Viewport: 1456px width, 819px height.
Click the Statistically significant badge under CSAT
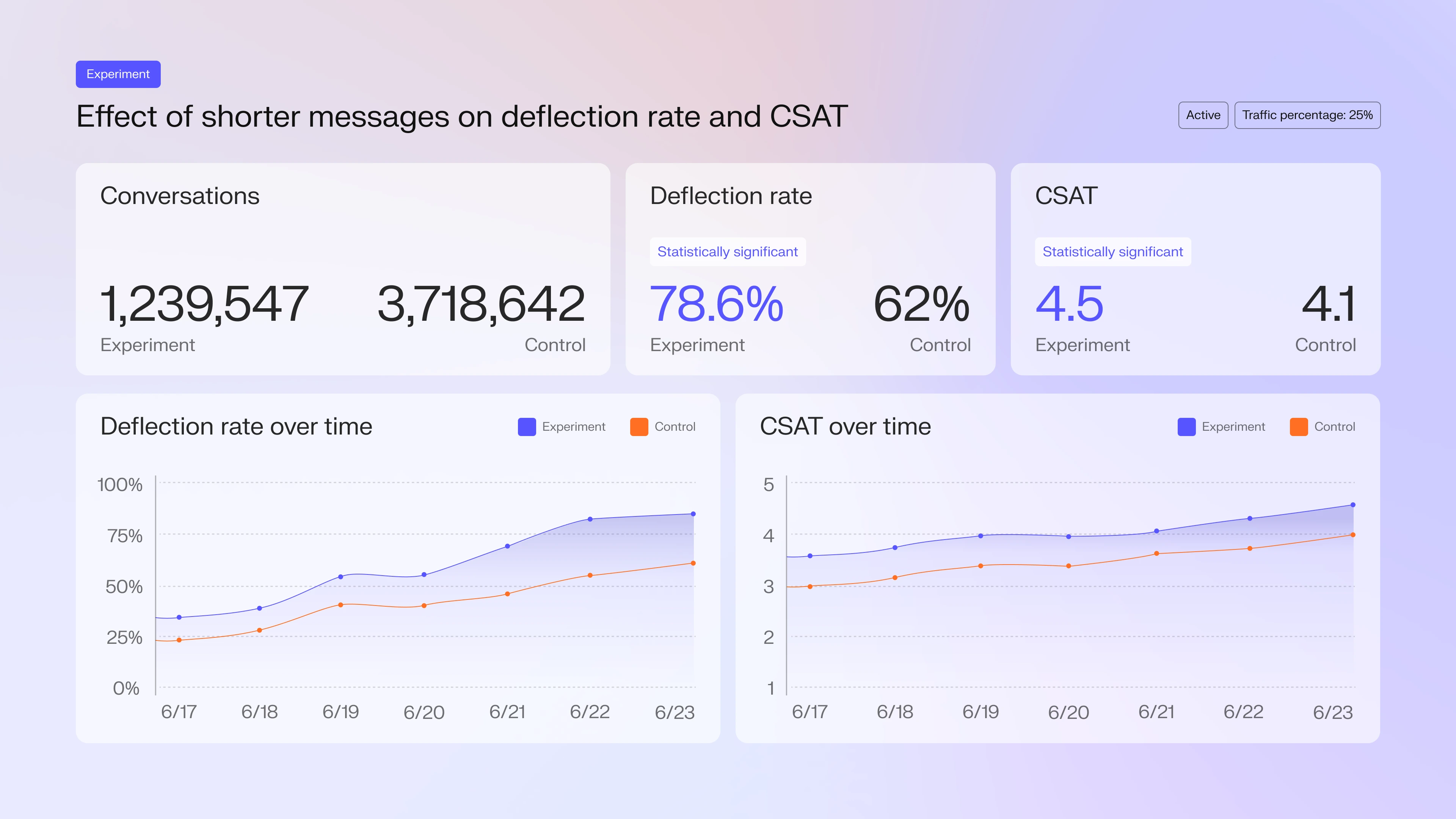tap(1112, 251)
